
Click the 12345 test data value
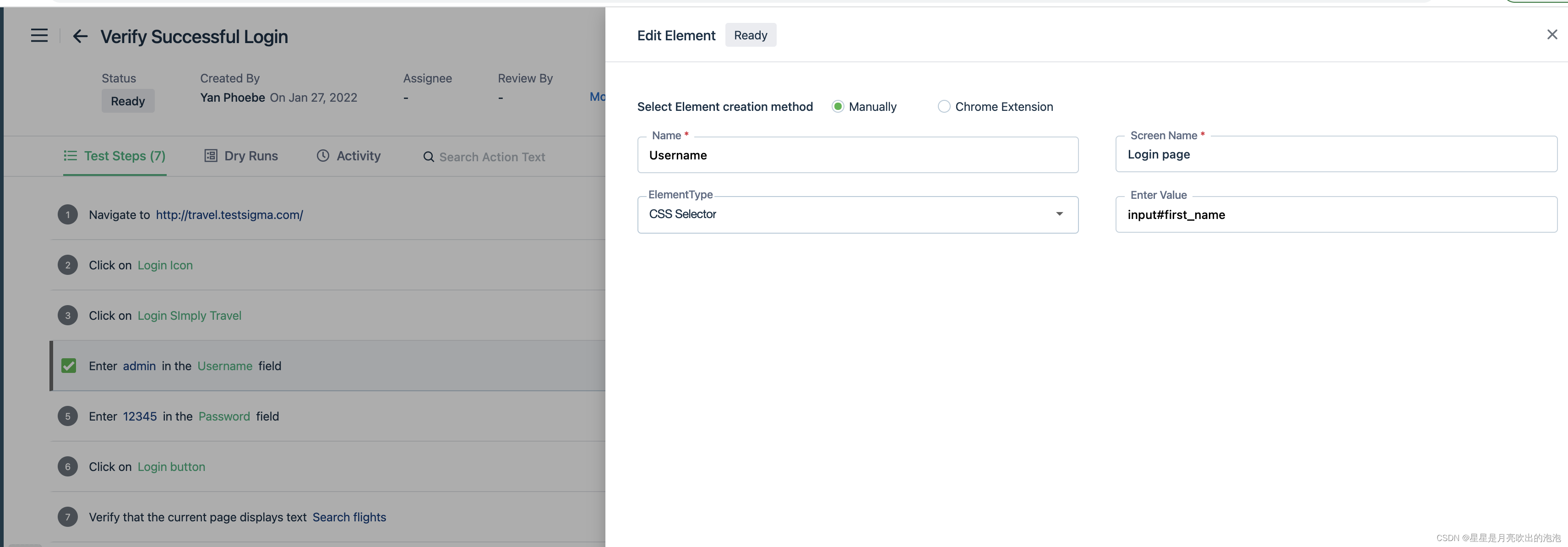point(140,416)
